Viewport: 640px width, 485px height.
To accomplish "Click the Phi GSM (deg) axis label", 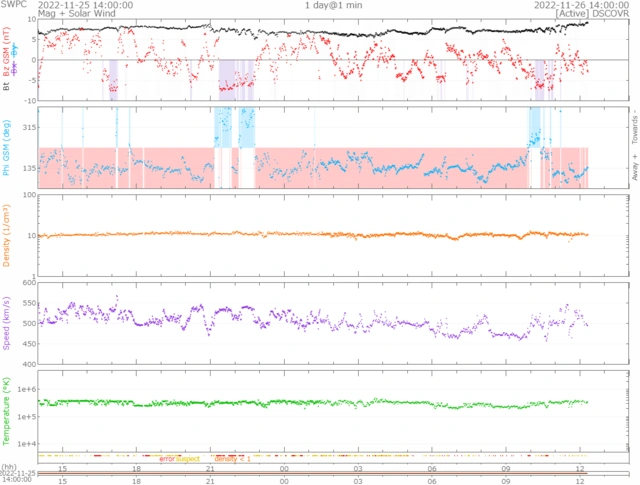I will click(6, 148).
